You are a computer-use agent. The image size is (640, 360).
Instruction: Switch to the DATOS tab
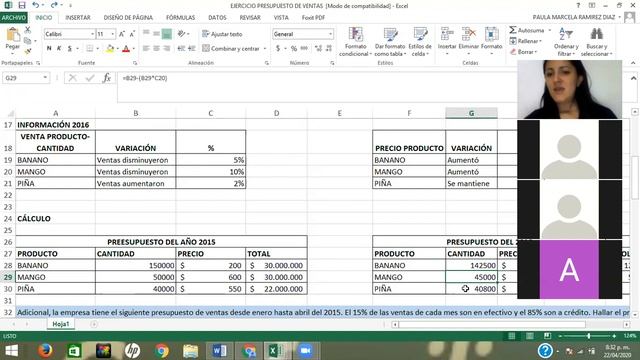[x=217, y=18]
